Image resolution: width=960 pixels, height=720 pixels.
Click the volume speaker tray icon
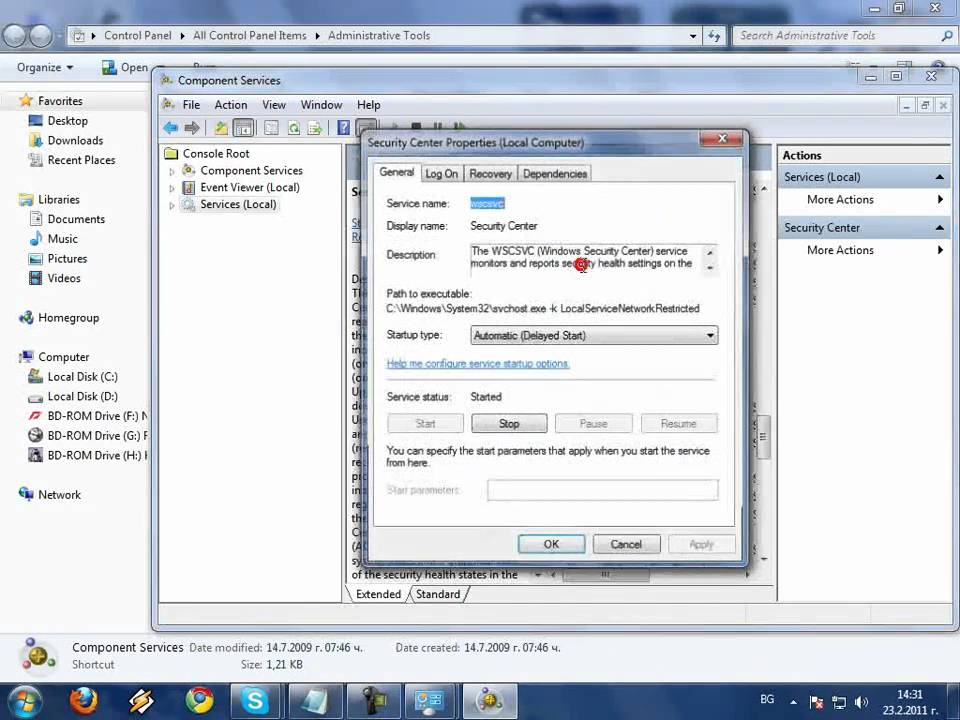(861, 702)
